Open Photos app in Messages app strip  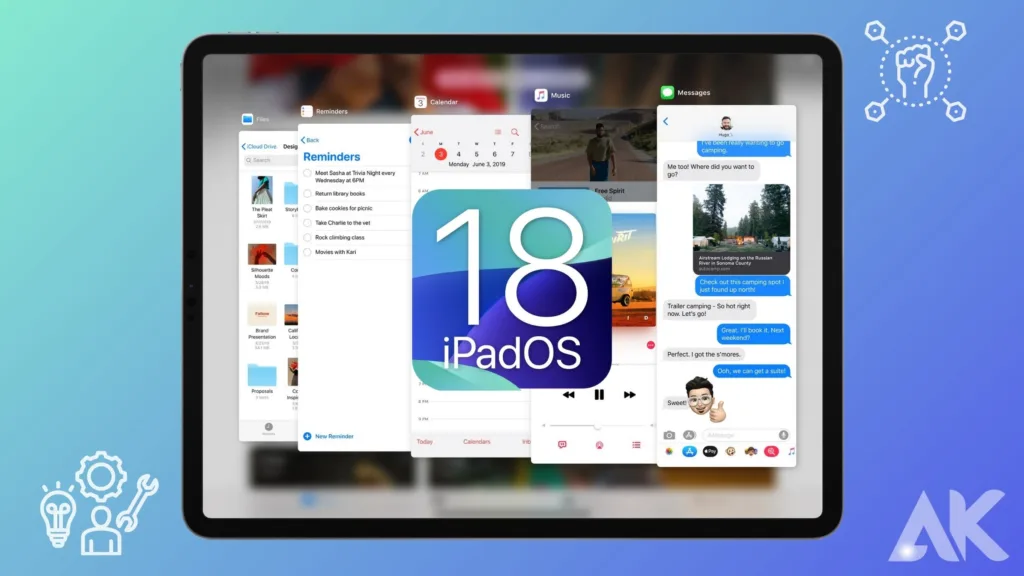pos(669,451)
